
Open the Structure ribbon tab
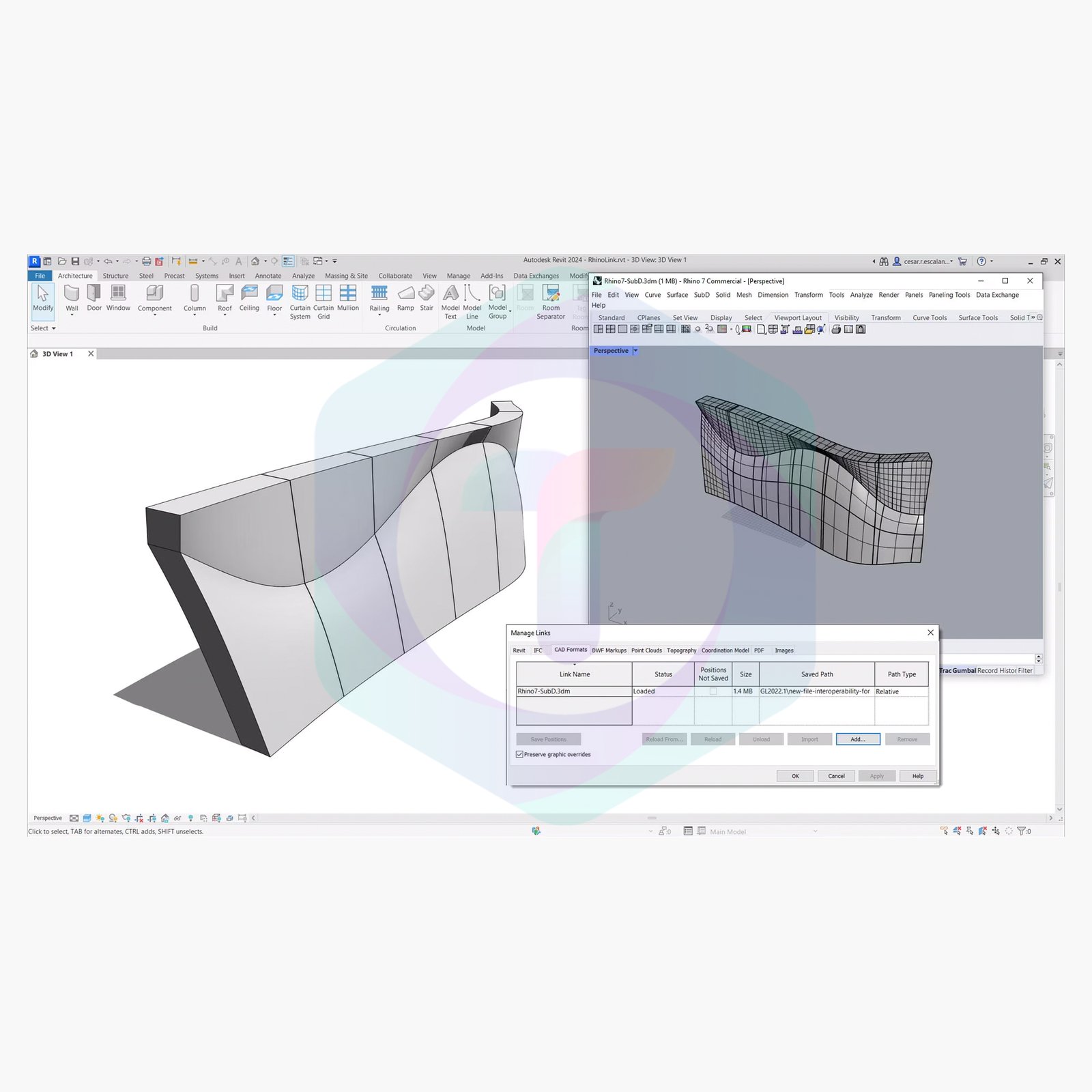coord(115,276)
